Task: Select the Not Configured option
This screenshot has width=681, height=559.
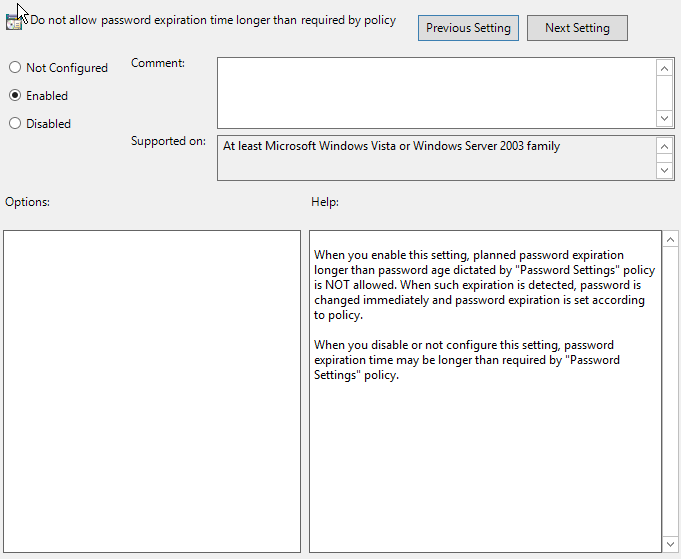Action: 15,68
